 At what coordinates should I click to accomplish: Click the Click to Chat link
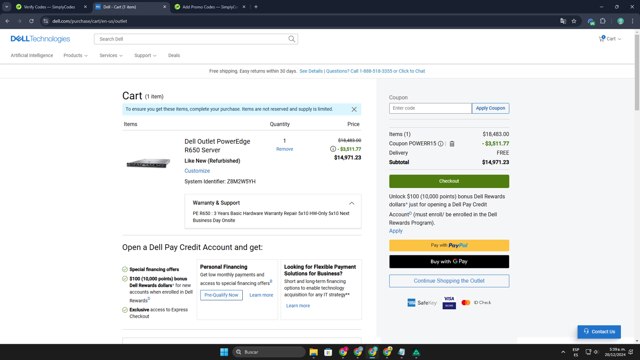(x=412, y=71)
